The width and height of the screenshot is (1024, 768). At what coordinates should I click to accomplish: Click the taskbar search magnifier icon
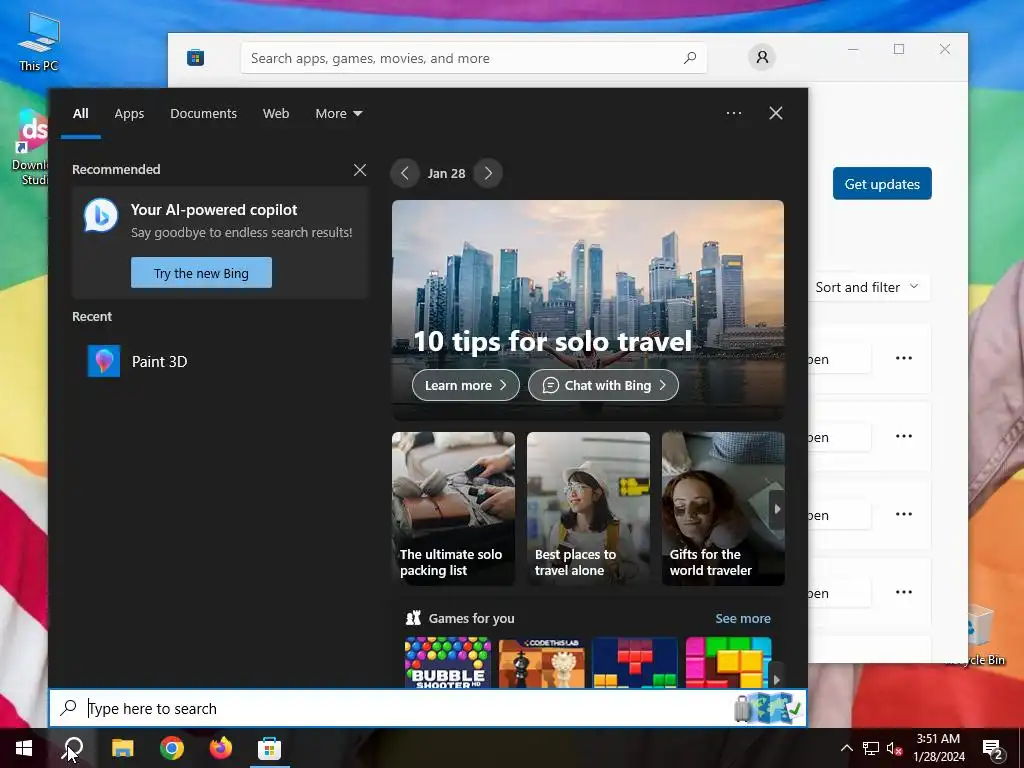[74, 747]
